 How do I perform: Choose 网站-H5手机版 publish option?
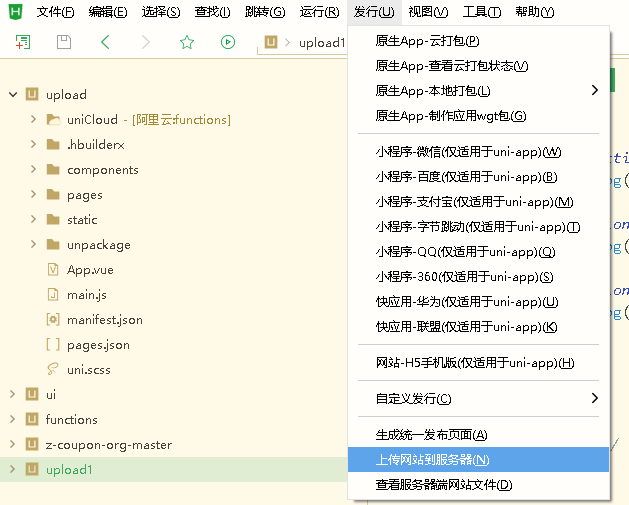(x=478, y=363)
